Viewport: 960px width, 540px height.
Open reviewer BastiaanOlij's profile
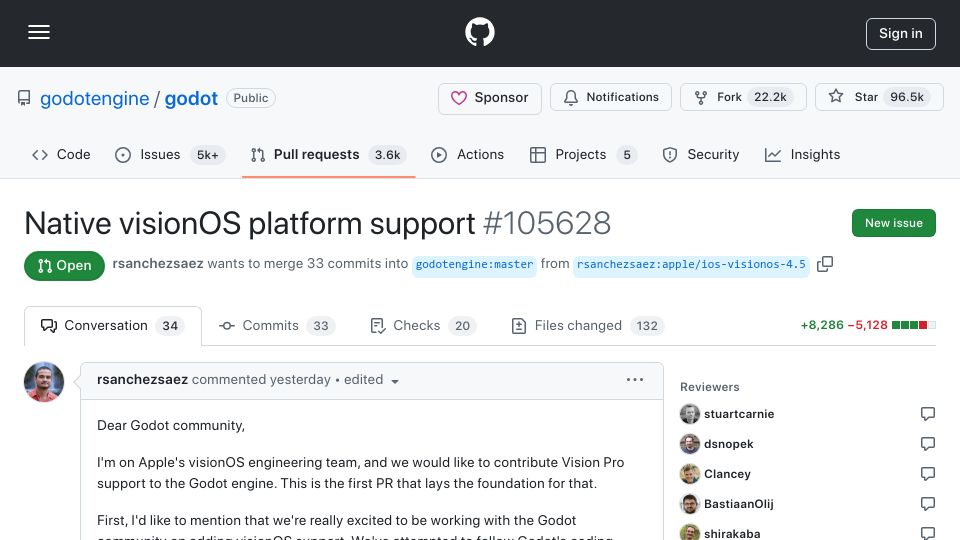(738, 504)
